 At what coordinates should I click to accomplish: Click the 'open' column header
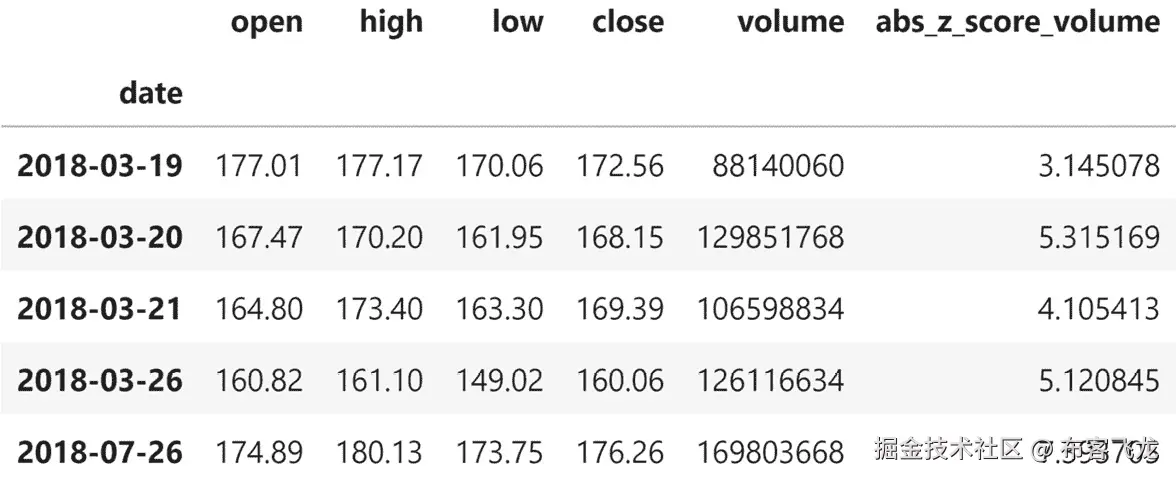(266, 22)
